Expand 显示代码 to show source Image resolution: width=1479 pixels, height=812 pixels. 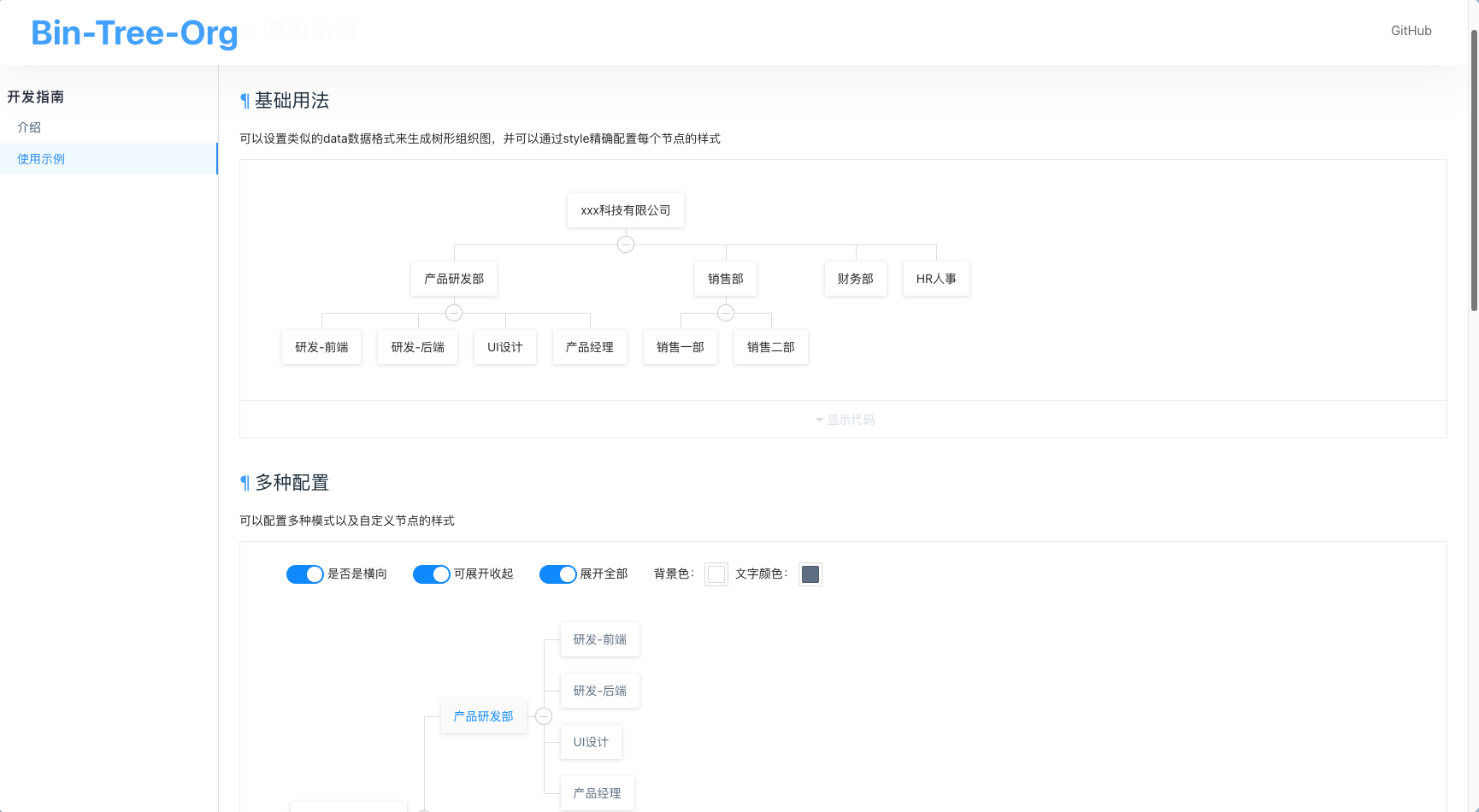[844, 420]
